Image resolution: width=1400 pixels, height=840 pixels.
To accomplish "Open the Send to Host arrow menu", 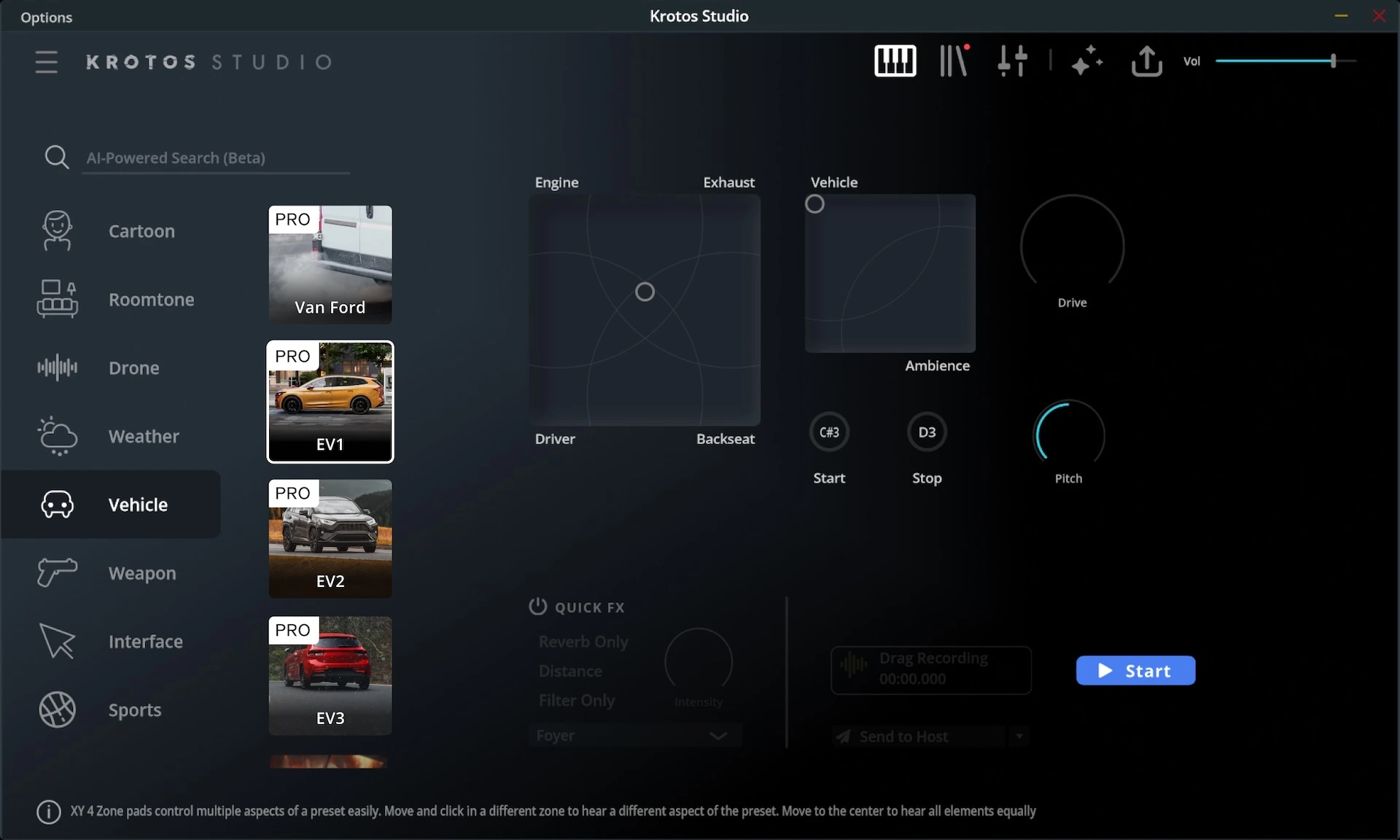I will coord(1019,736).
